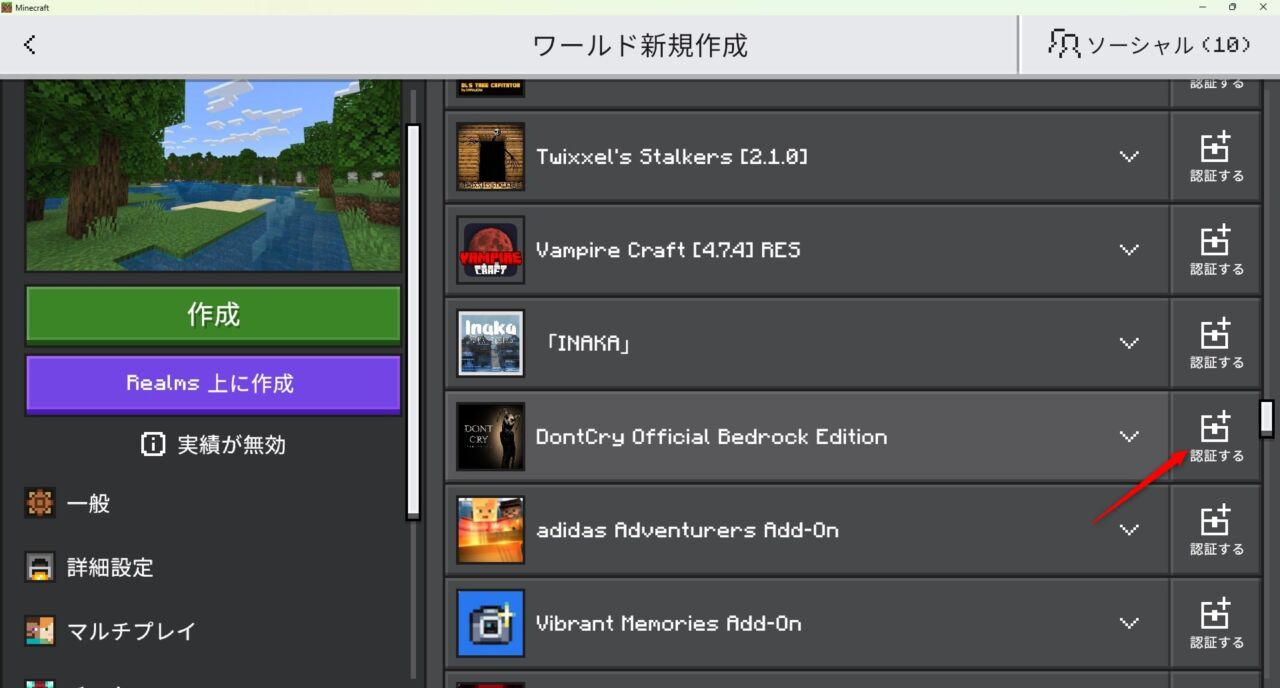This screenshot has width=1280, height=688.
Task: Click the 一般 tab icon
Action: (40, 504)
